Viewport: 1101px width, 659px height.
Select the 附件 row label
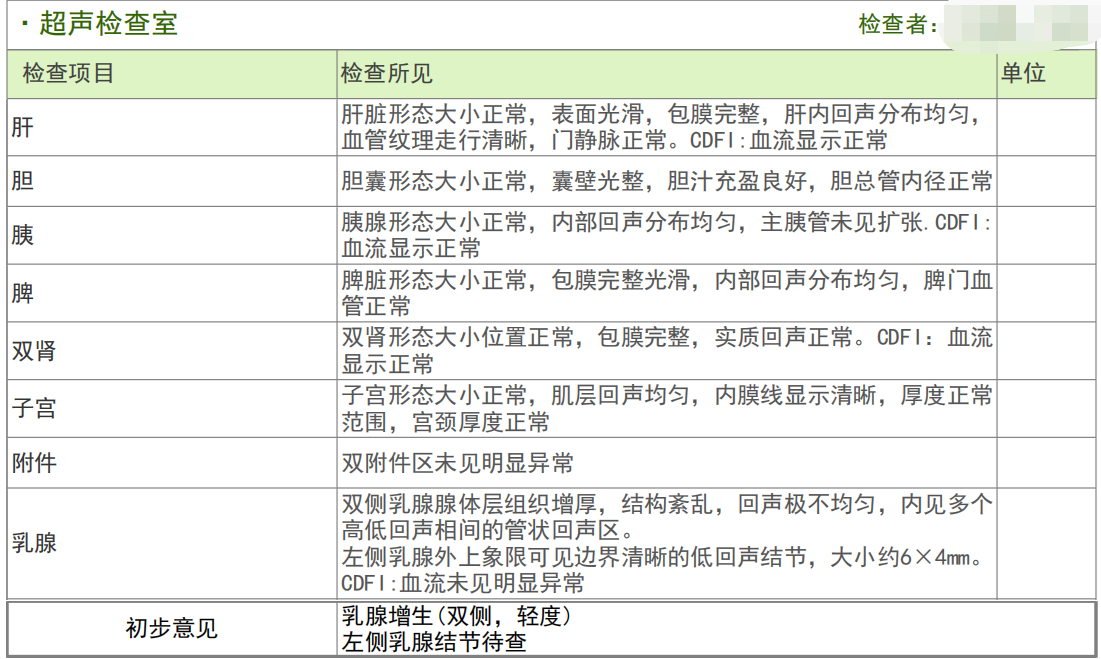34,462
